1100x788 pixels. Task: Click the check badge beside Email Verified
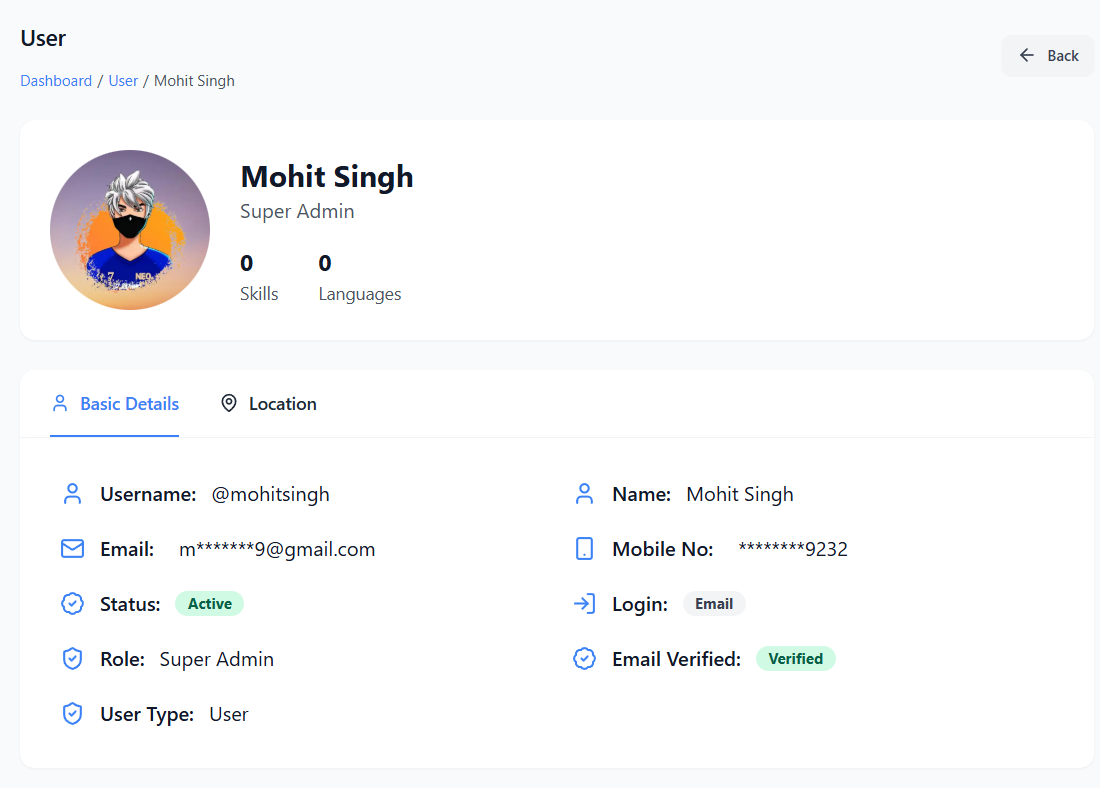click(x=584, y=659)
